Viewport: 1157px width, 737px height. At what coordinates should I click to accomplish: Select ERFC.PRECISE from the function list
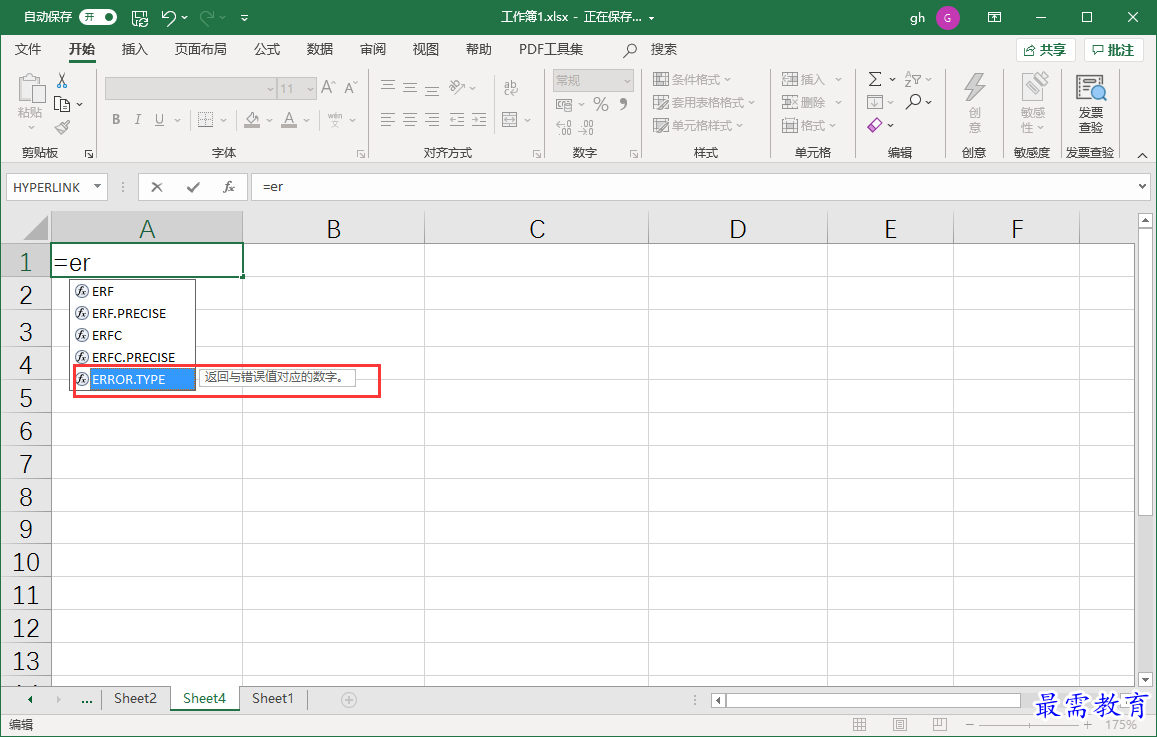click(x=133, y=357)
